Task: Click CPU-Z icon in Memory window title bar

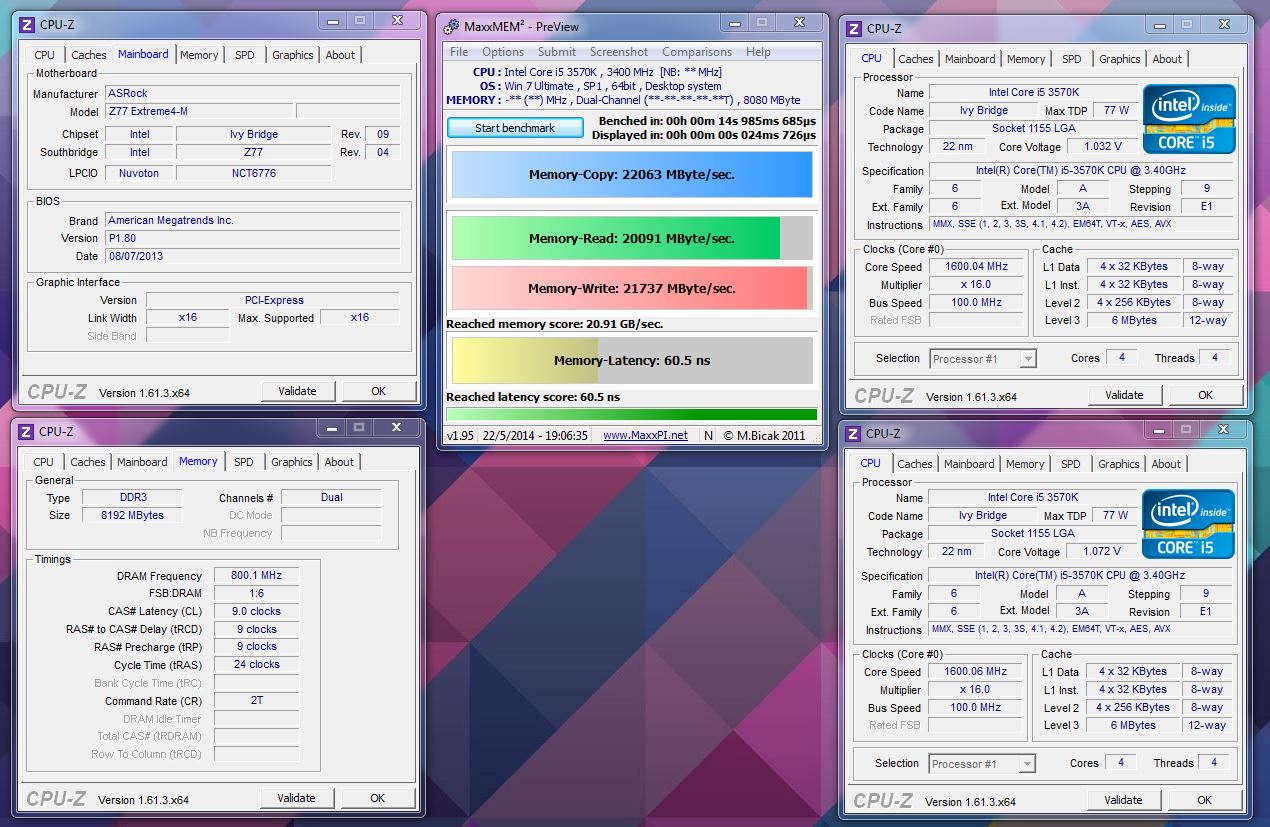Action: (26, 432)
